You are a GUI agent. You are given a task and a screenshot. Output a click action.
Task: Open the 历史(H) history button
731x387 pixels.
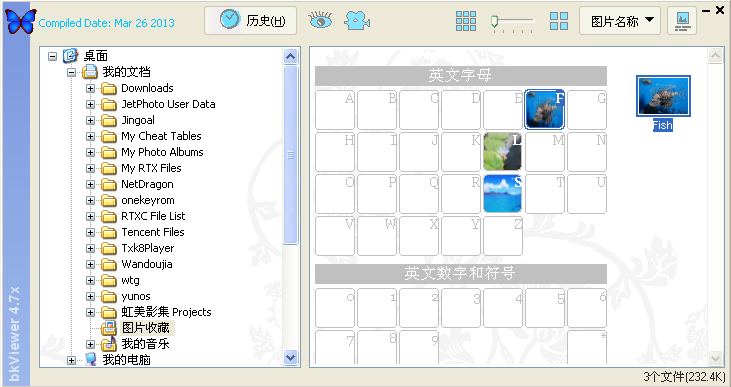point(250,21)
